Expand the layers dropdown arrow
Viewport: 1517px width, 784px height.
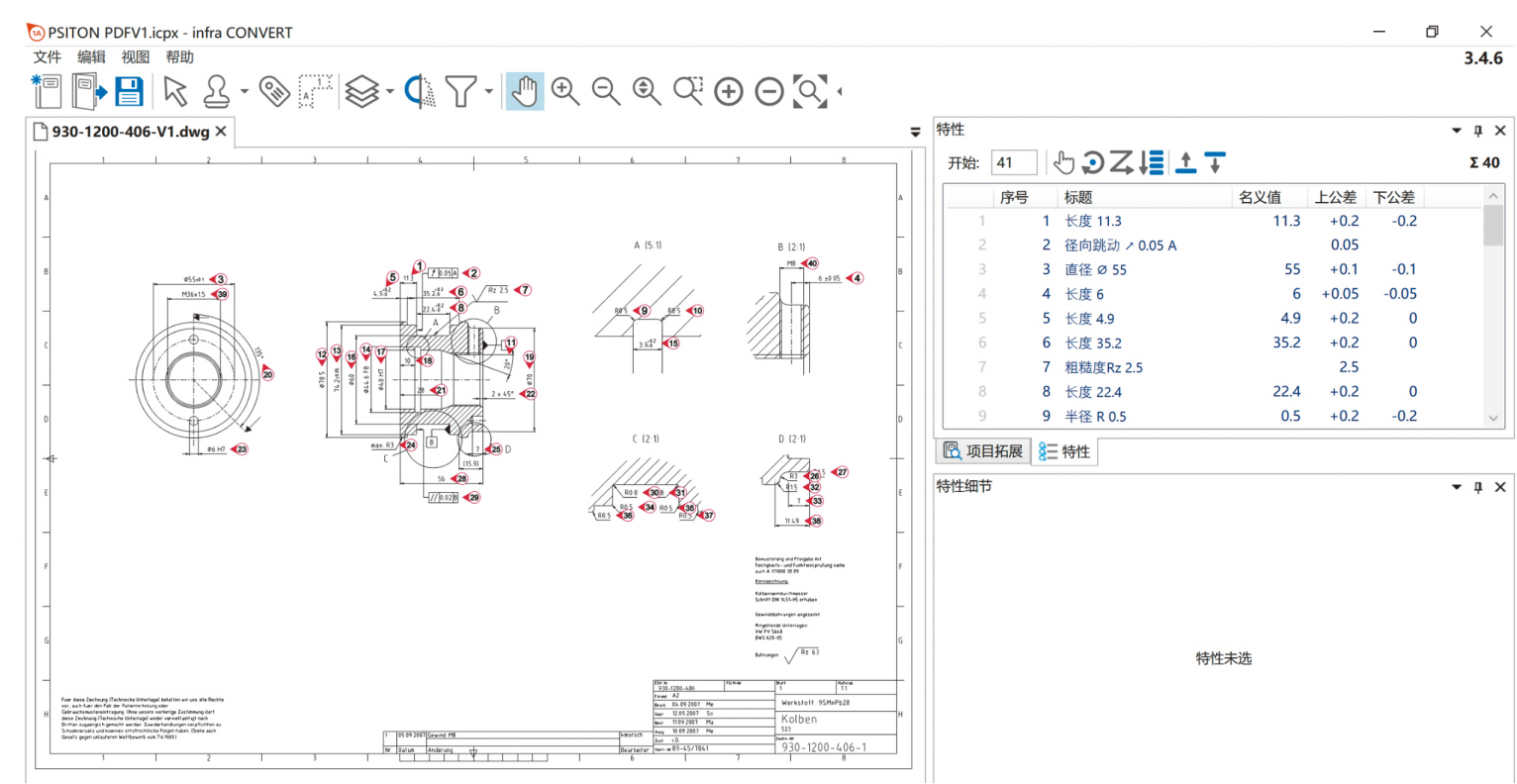click(x=389, y=92)
